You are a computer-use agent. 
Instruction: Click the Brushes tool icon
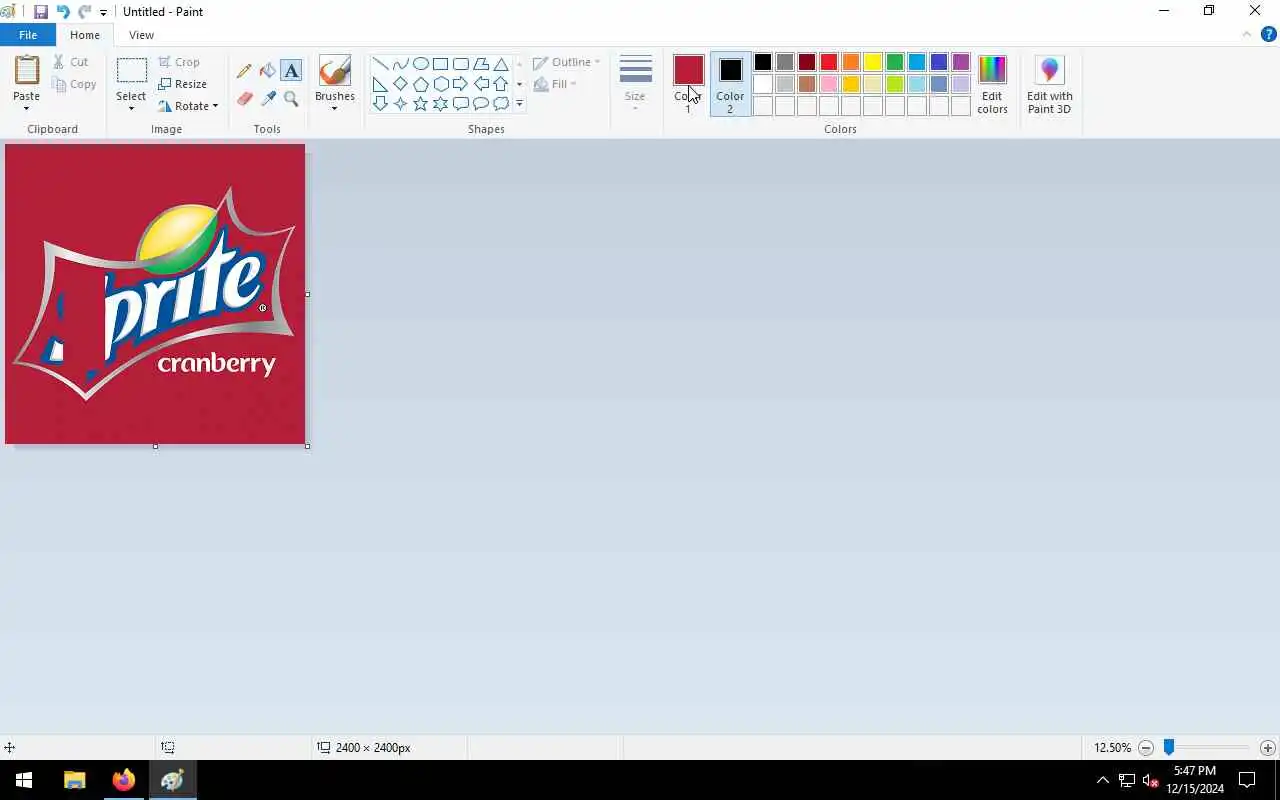point(334,71)
